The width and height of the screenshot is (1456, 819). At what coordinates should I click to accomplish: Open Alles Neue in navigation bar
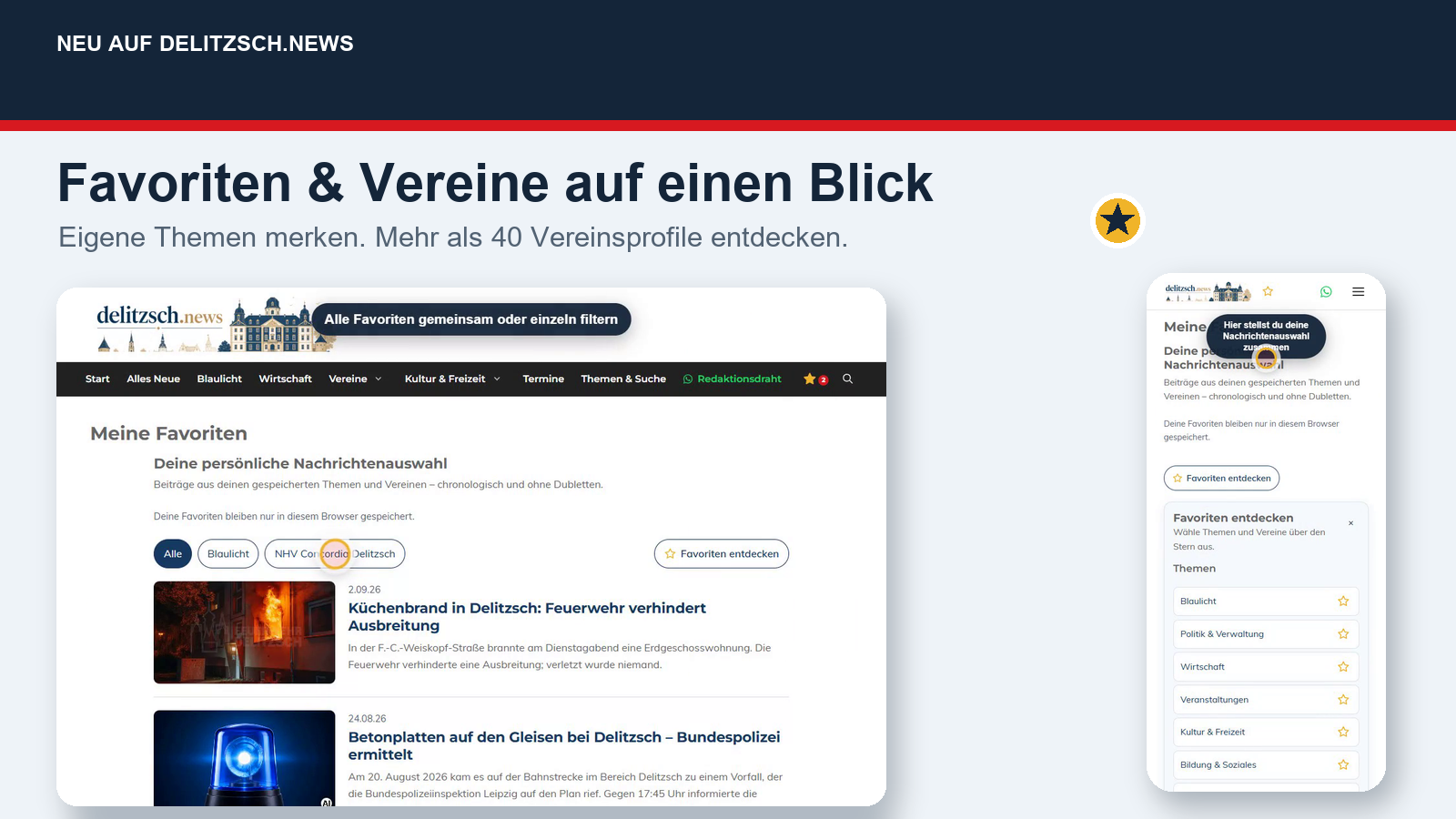(x=153, y=379)
